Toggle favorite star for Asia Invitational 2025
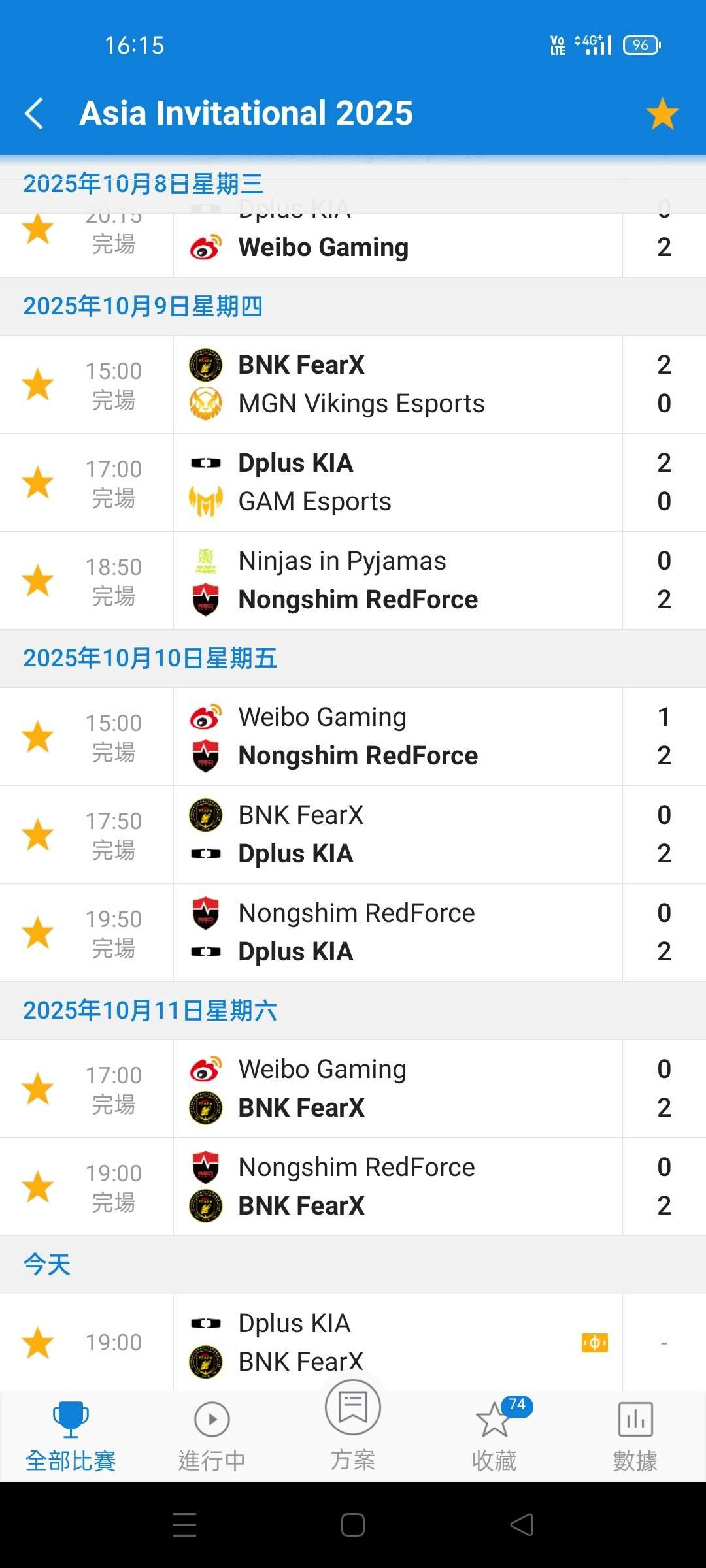The image size is (706, 1568). (x=662, y=114)
